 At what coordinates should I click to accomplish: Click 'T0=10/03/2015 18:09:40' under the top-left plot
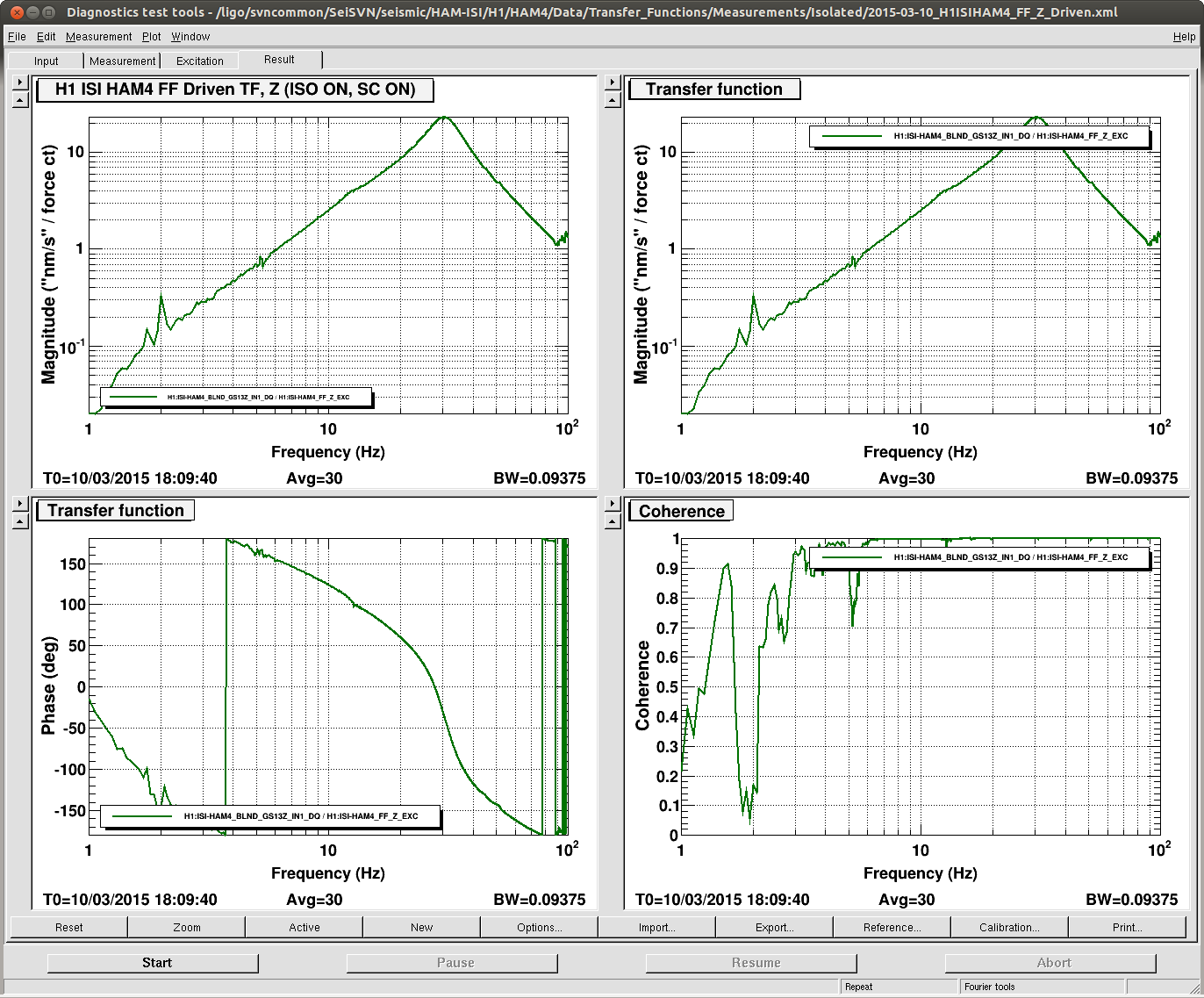pos(130,478)
